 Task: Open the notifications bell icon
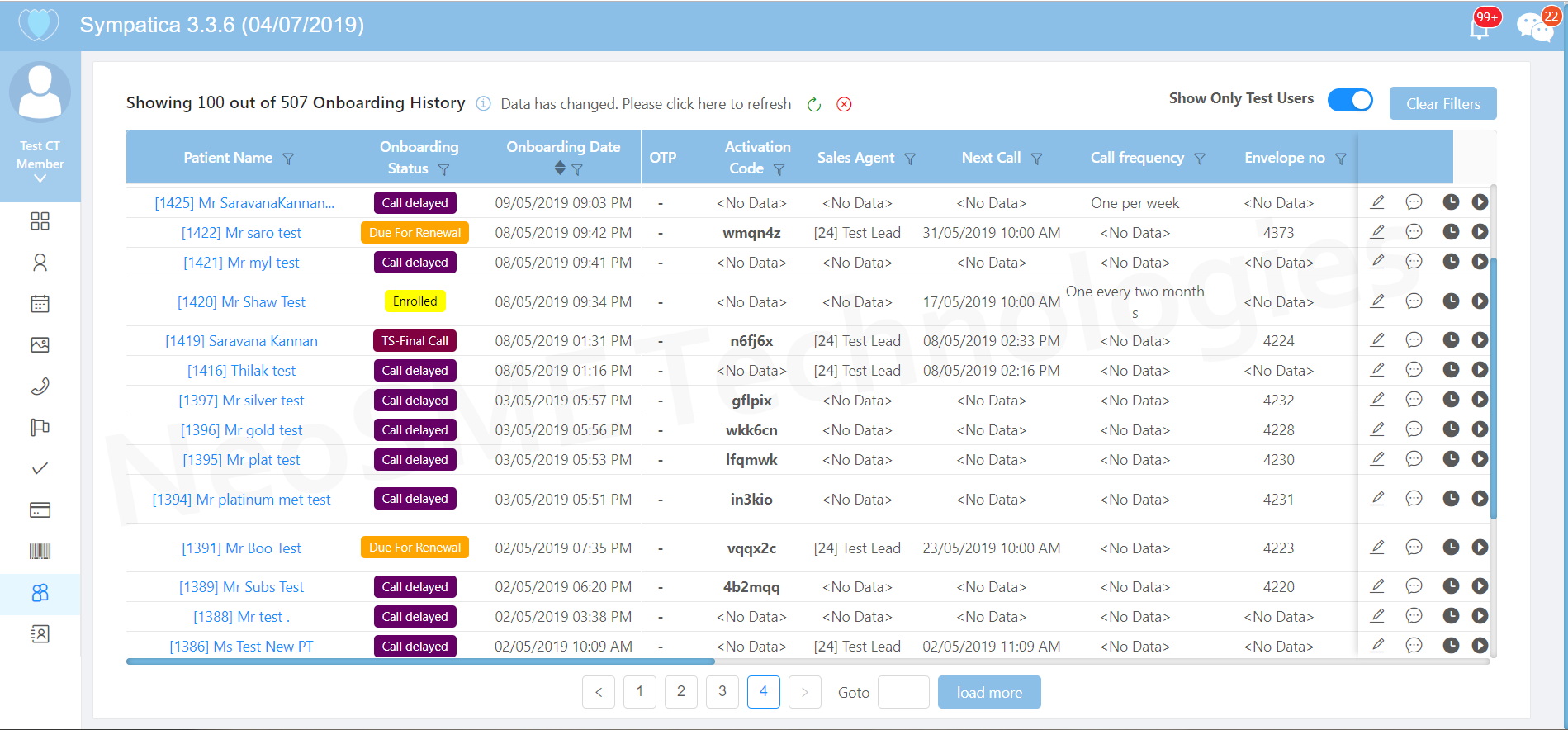tap(1480, 28)
